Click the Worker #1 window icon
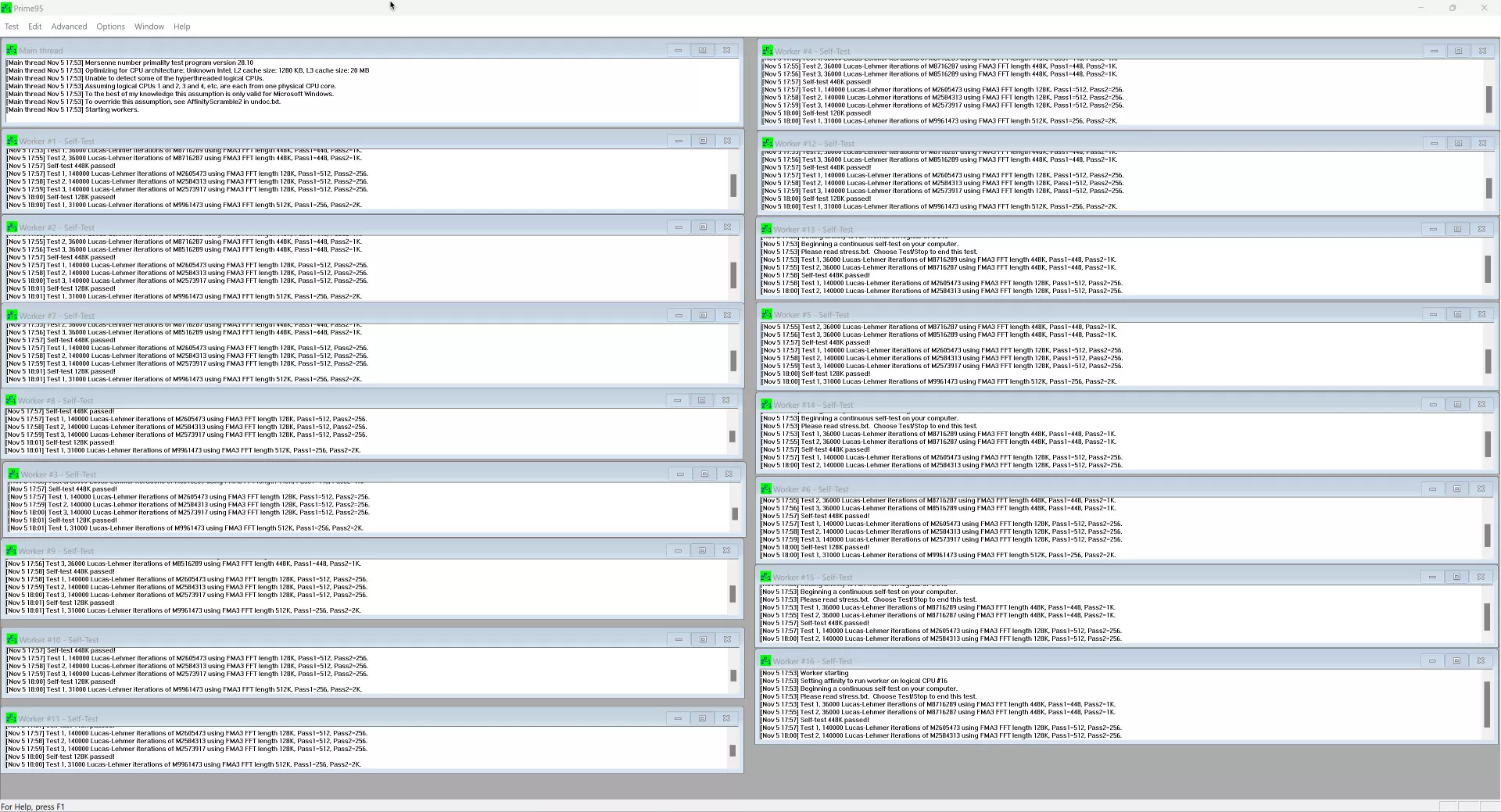 pos(12,141)
